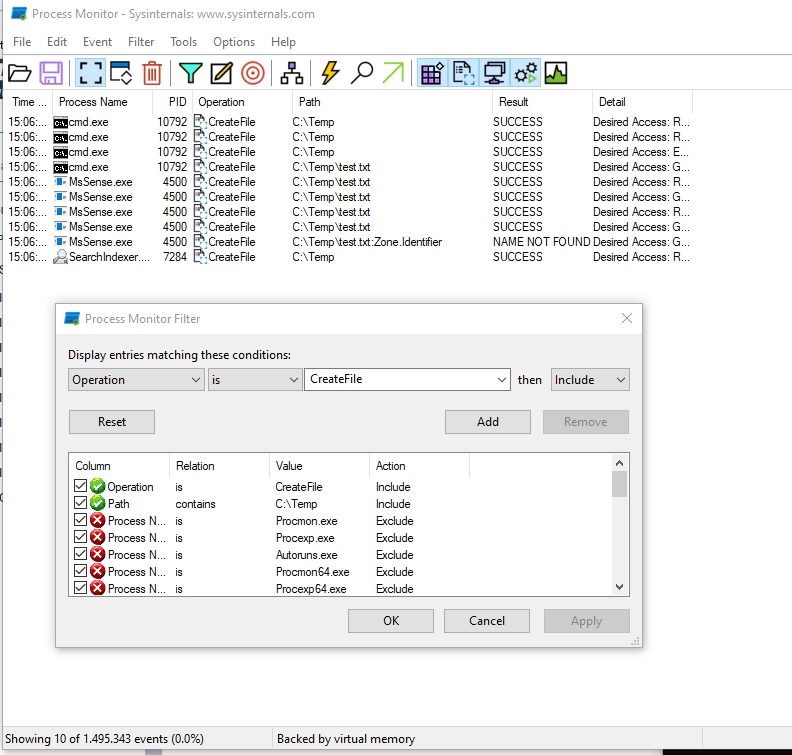Screen dimensions: 792x755
Task: Uncheck the Procmon.exe exclude filter
Action: tap(80, 520)
